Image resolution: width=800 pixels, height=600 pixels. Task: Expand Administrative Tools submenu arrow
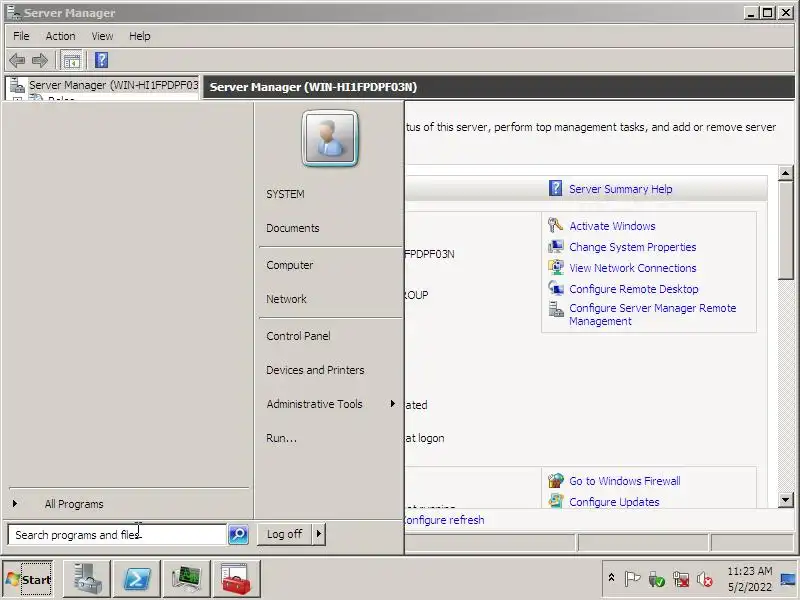click(x=392, y=404)
